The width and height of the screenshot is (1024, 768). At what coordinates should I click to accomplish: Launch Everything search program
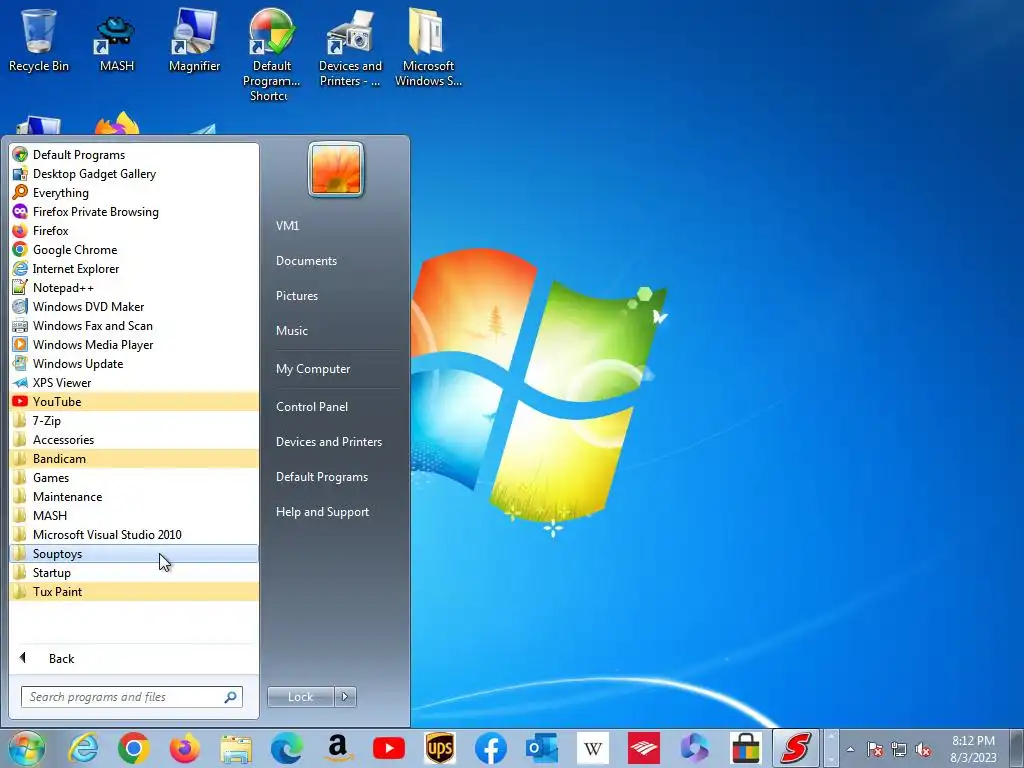coord(134,193)
